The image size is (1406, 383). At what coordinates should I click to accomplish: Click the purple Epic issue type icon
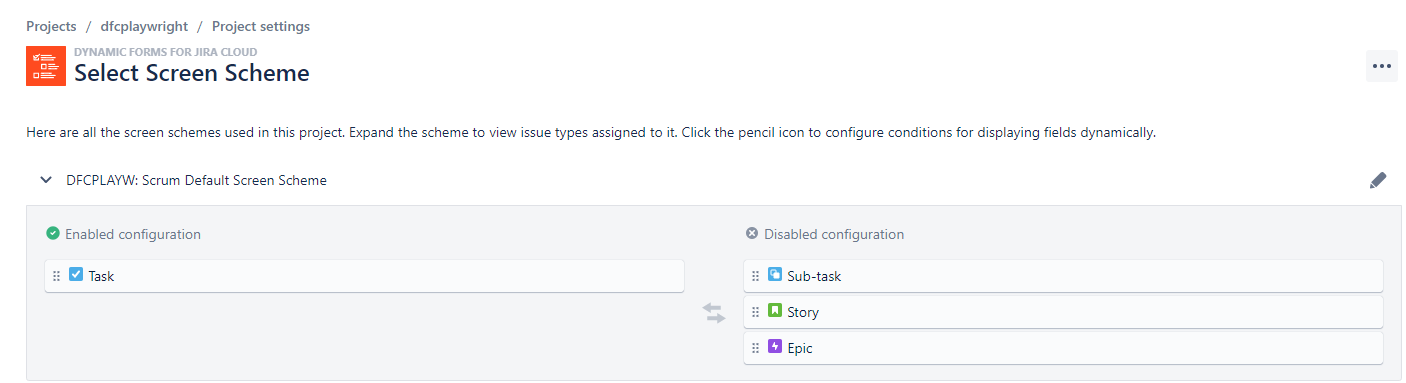[x=775, y=347]
